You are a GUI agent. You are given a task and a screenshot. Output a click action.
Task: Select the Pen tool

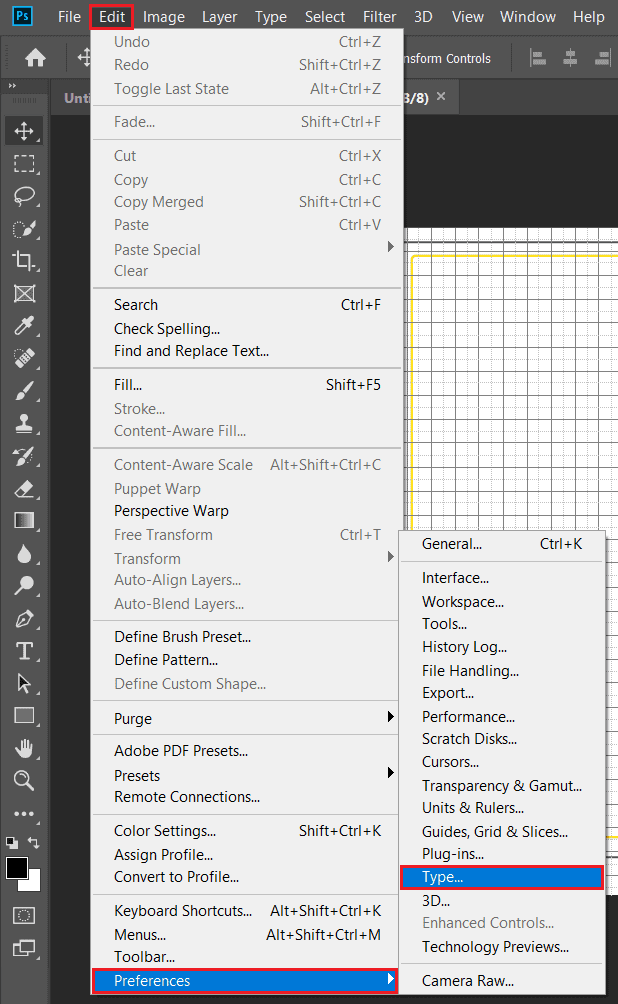coord(24,619)
